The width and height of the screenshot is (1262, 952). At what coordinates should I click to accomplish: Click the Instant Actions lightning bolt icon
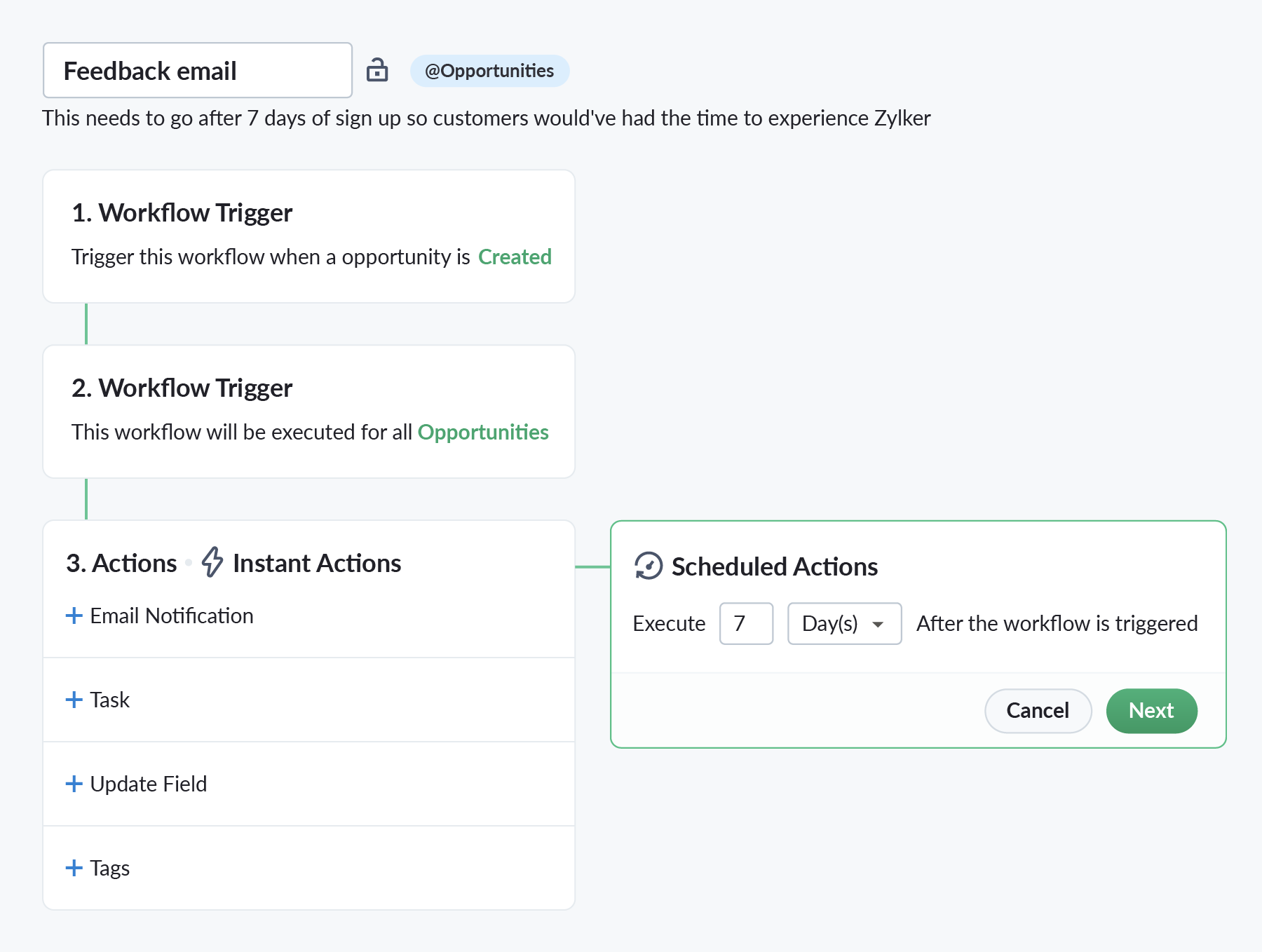(212, 562)
